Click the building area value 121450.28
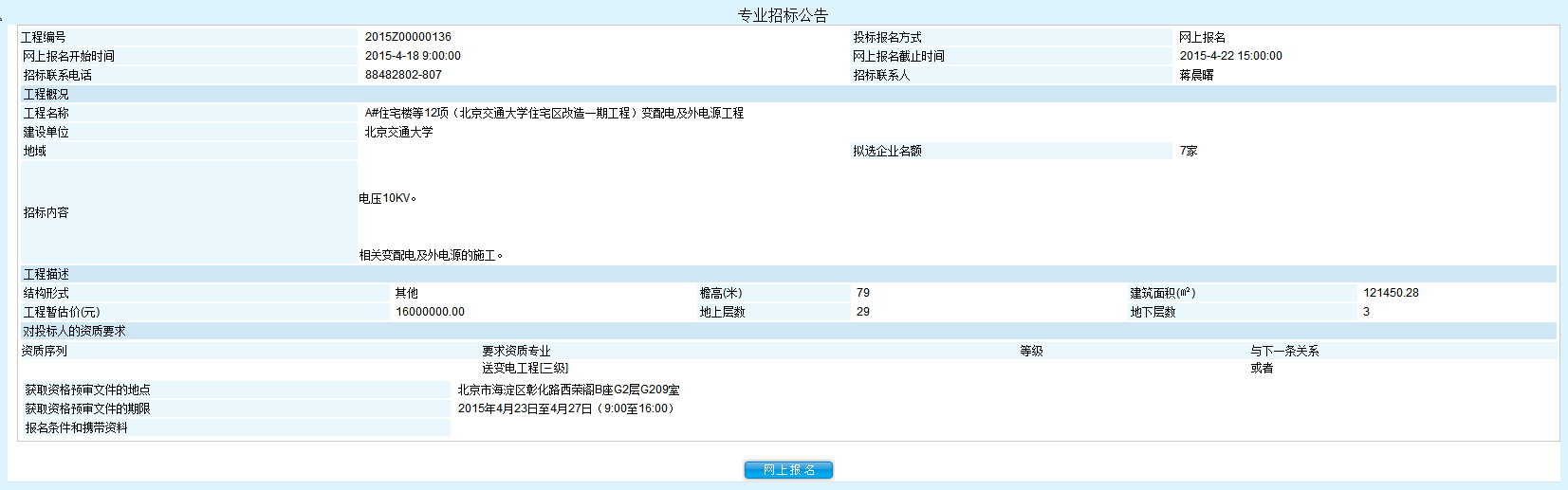 coord(1391,293)
